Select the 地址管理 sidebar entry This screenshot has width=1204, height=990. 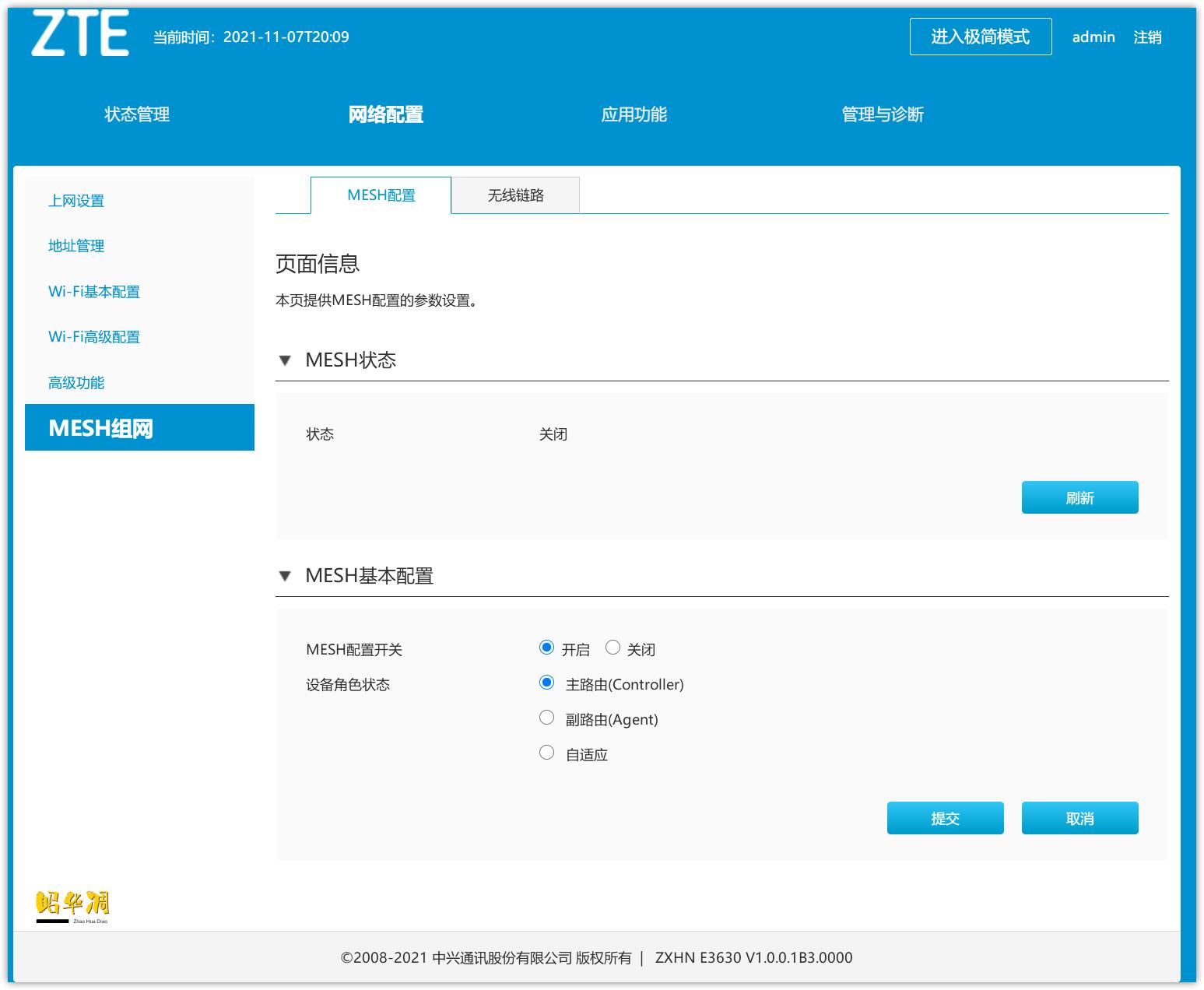point(75,246)
